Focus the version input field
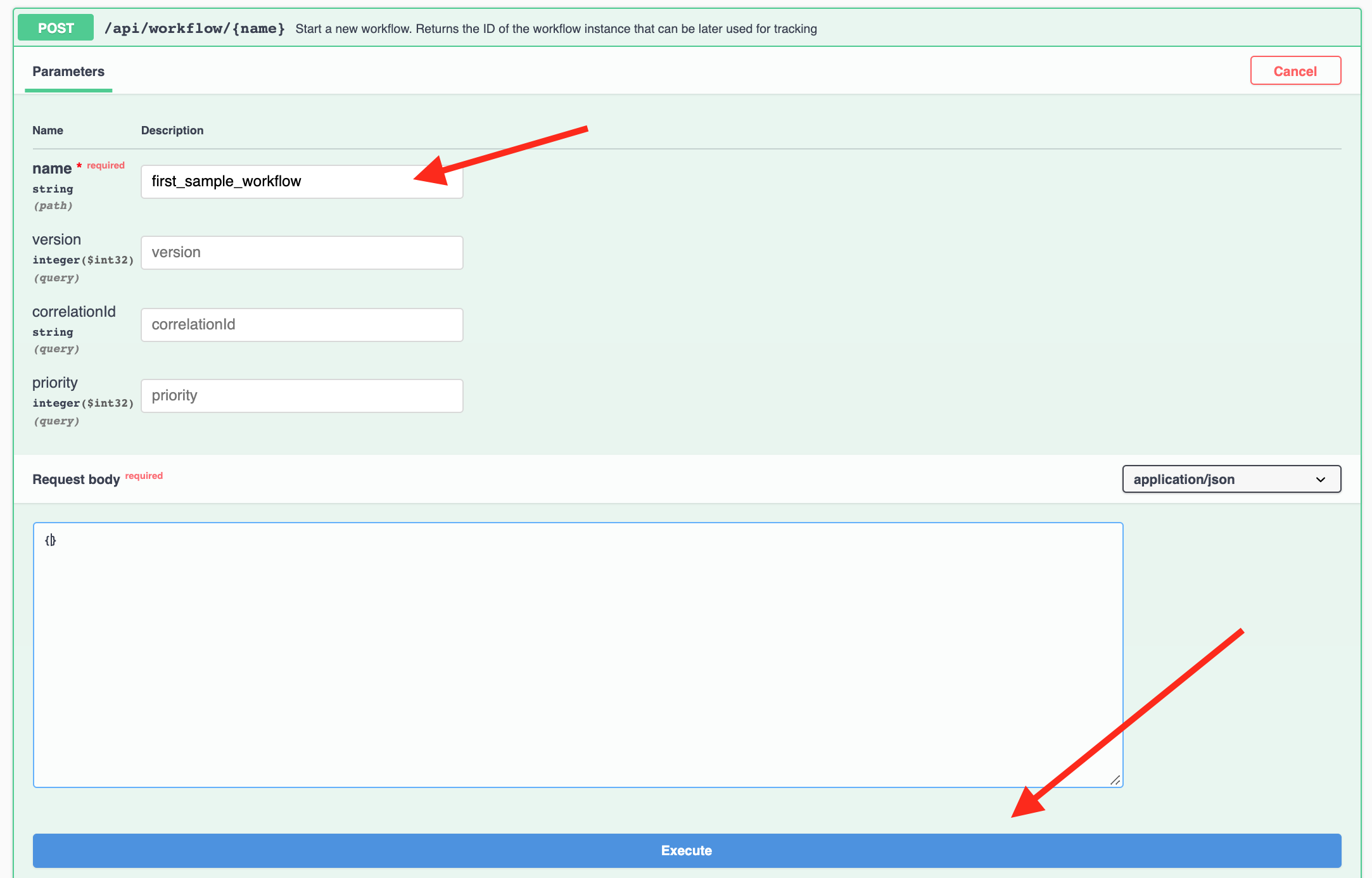This screenshot has width=1372, height=878. tap(302, 253)
